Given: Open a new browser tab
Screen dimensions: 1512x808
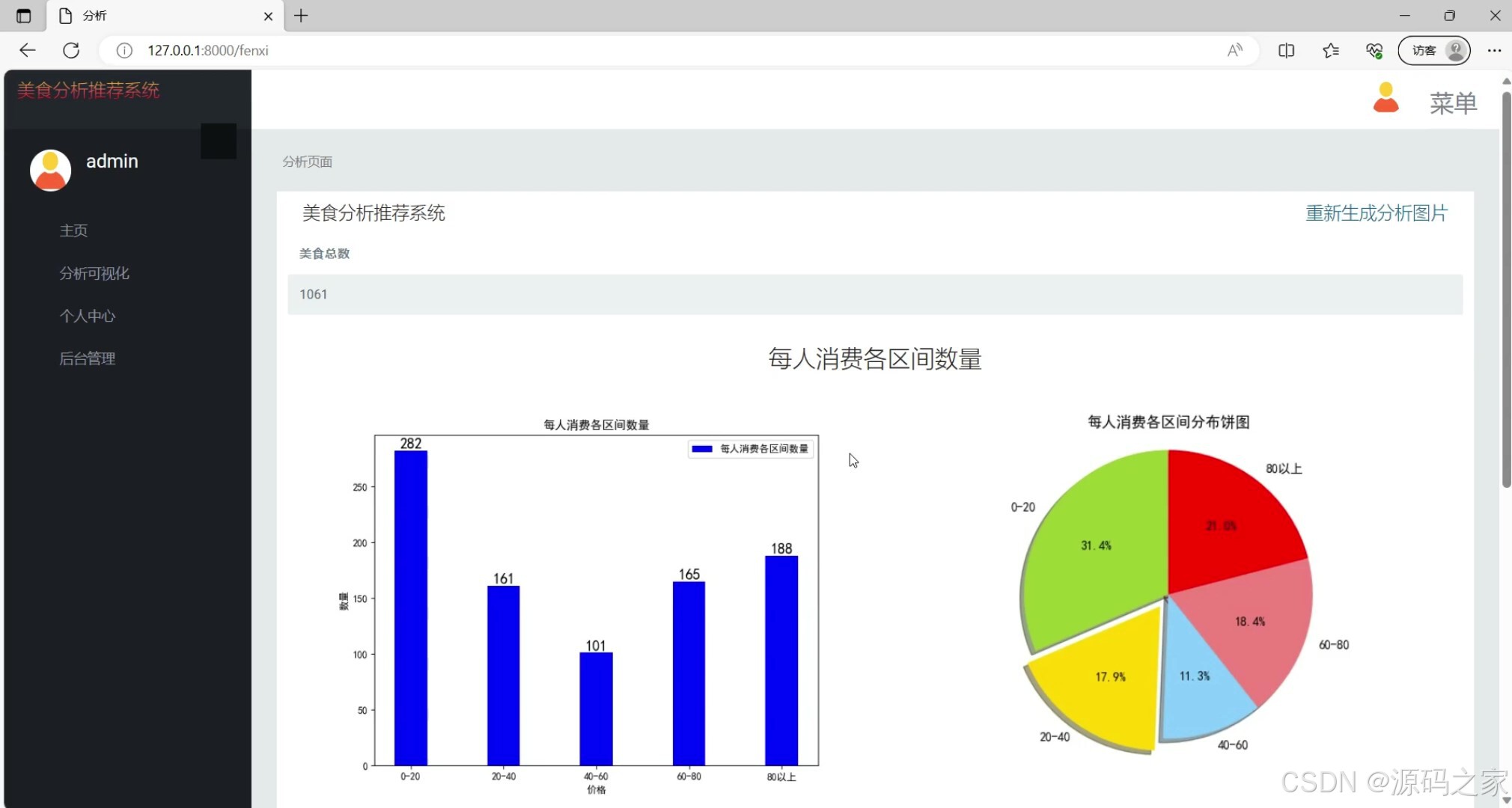Looking at the screenshot, I should click(302, 15).
